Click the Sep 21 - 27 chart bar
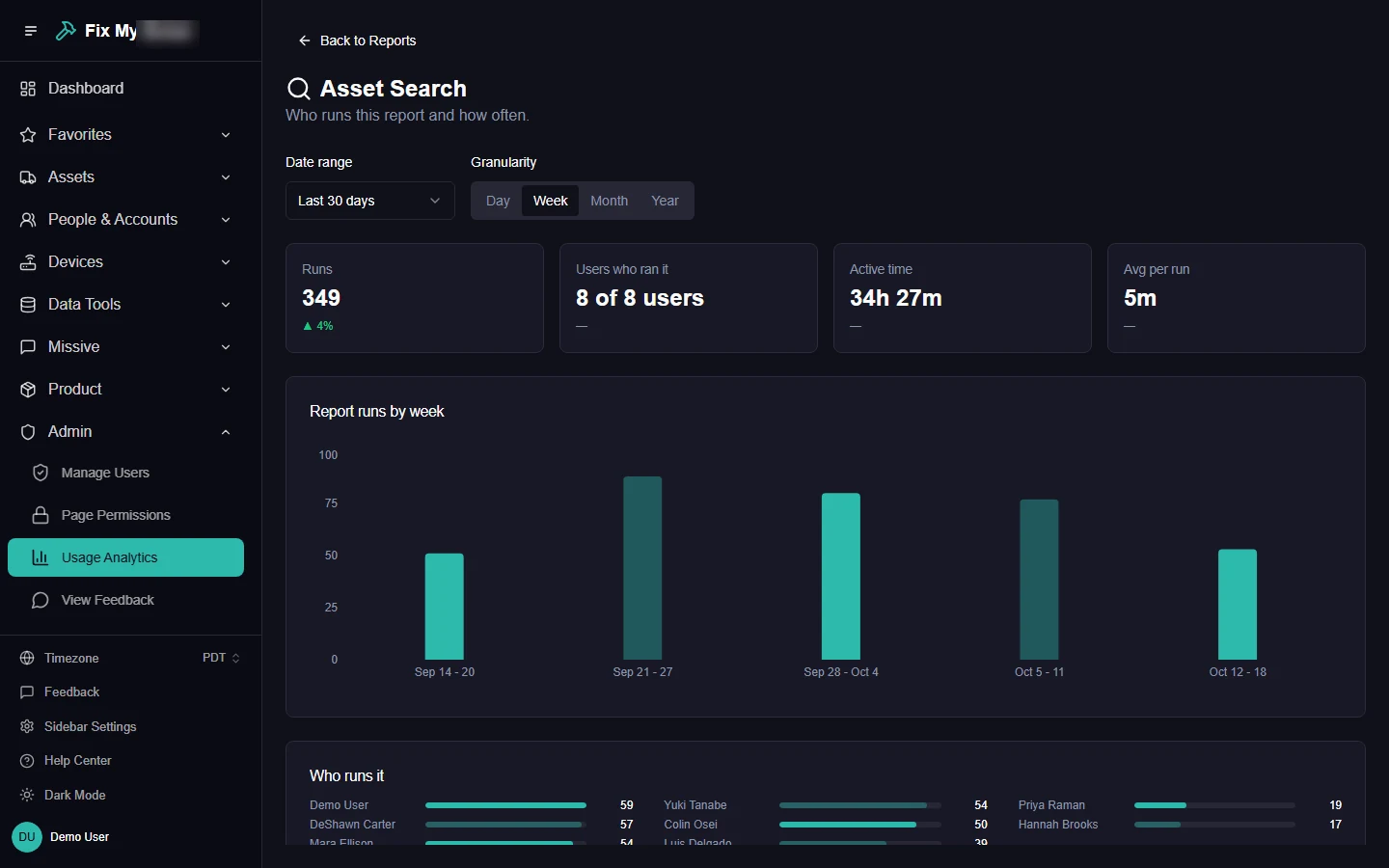 pos(642,568)
